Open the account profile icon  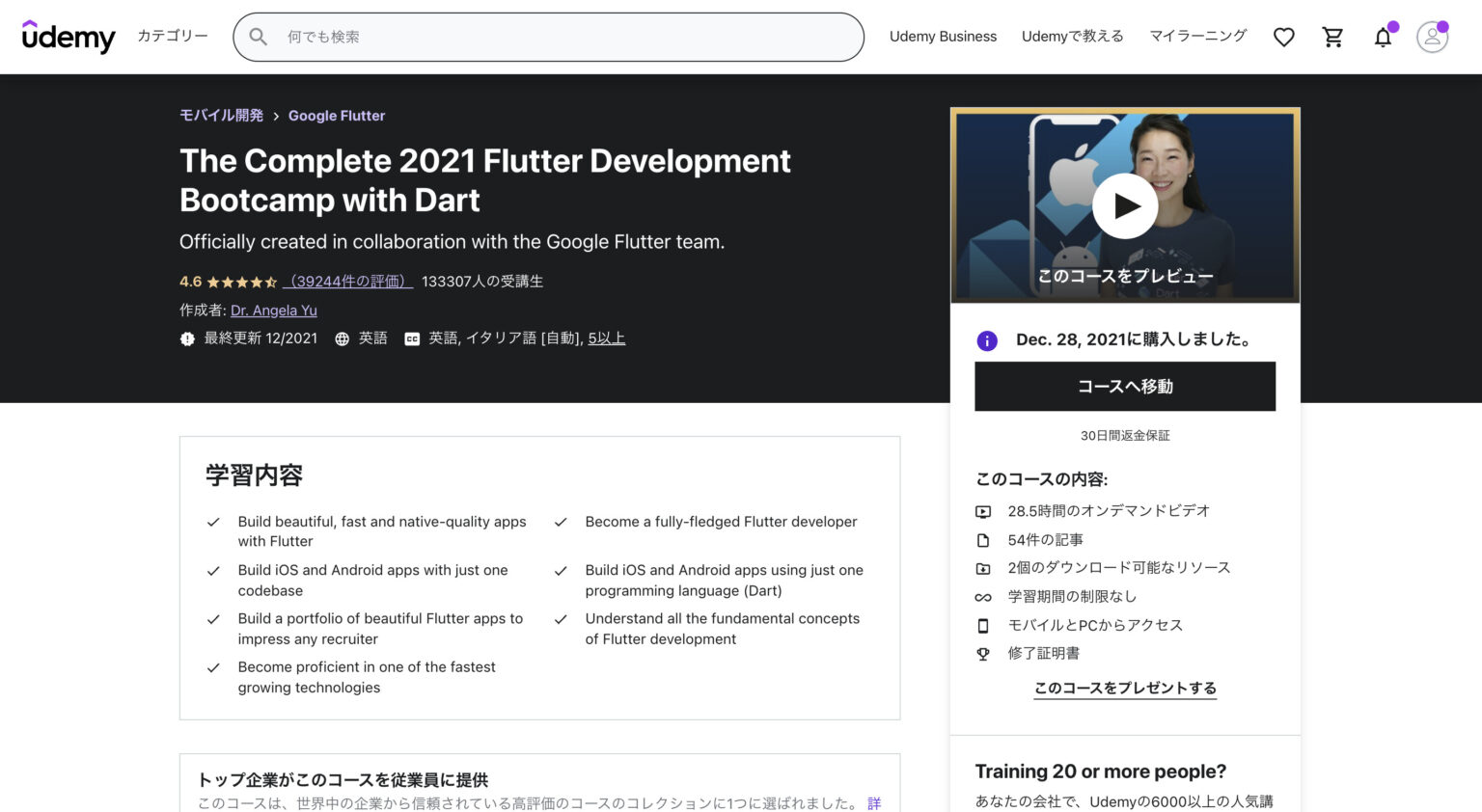click(1432, 37)
